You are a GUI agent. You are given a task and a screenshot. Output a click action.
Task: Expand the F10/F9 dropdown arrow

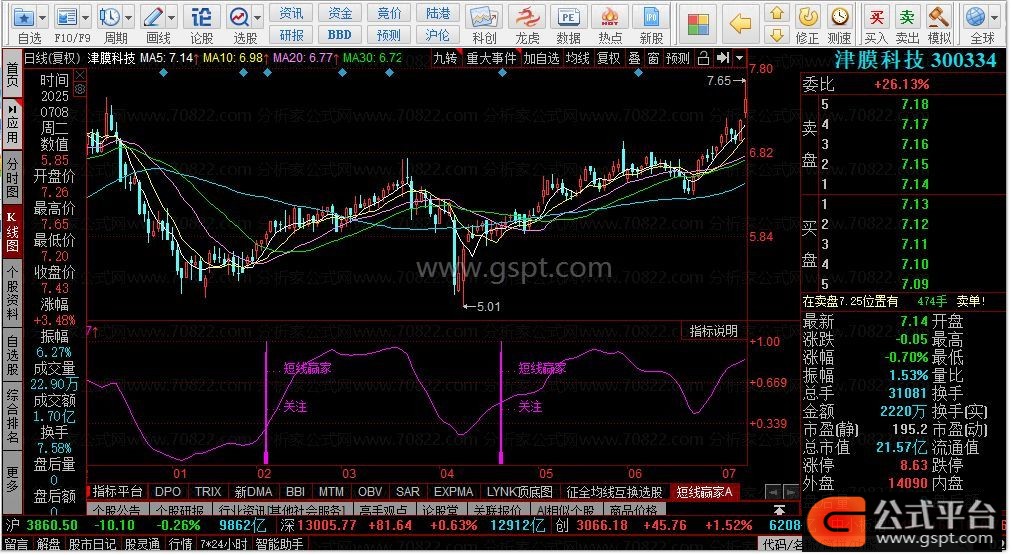coord(86,17)
